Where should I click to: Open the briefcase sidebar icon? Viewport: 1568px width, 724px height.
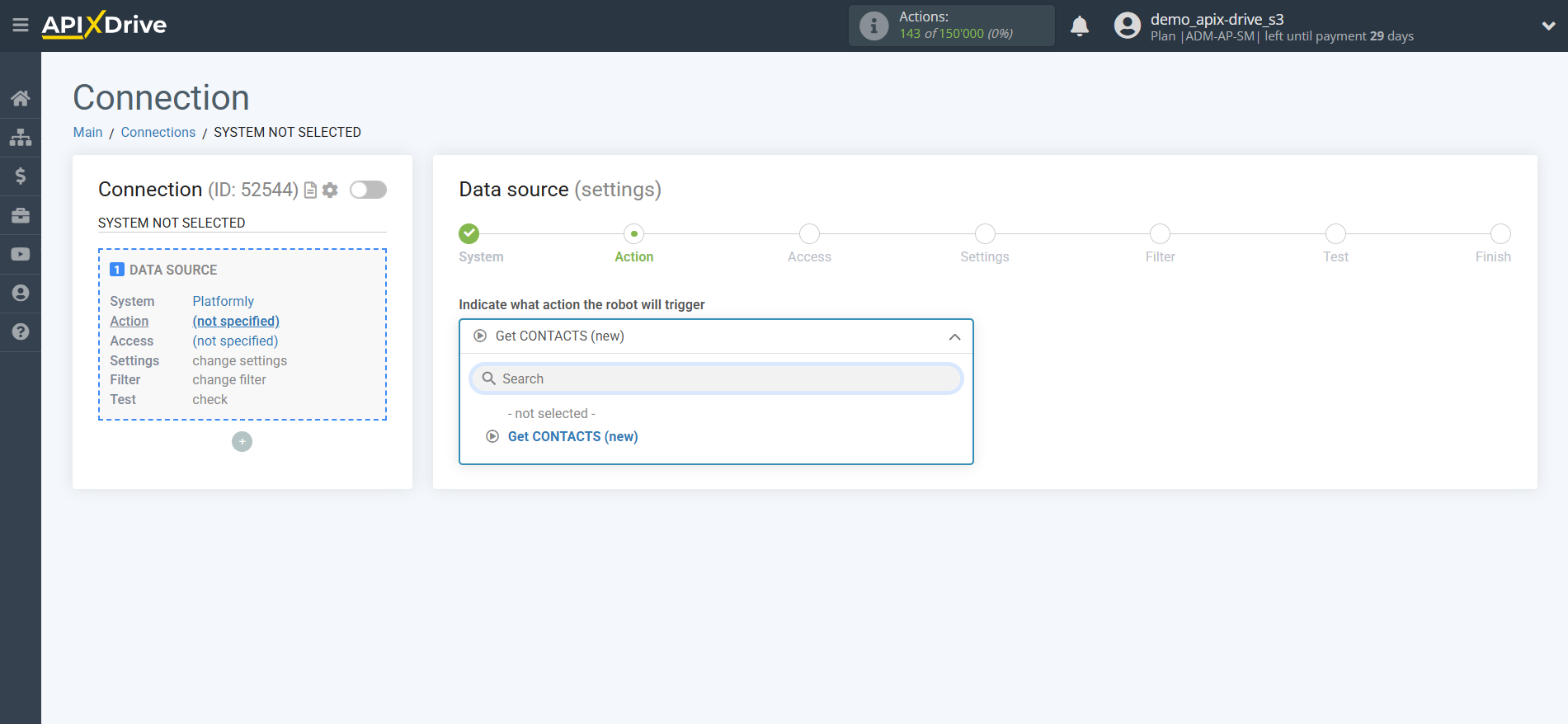coord(21,215)
